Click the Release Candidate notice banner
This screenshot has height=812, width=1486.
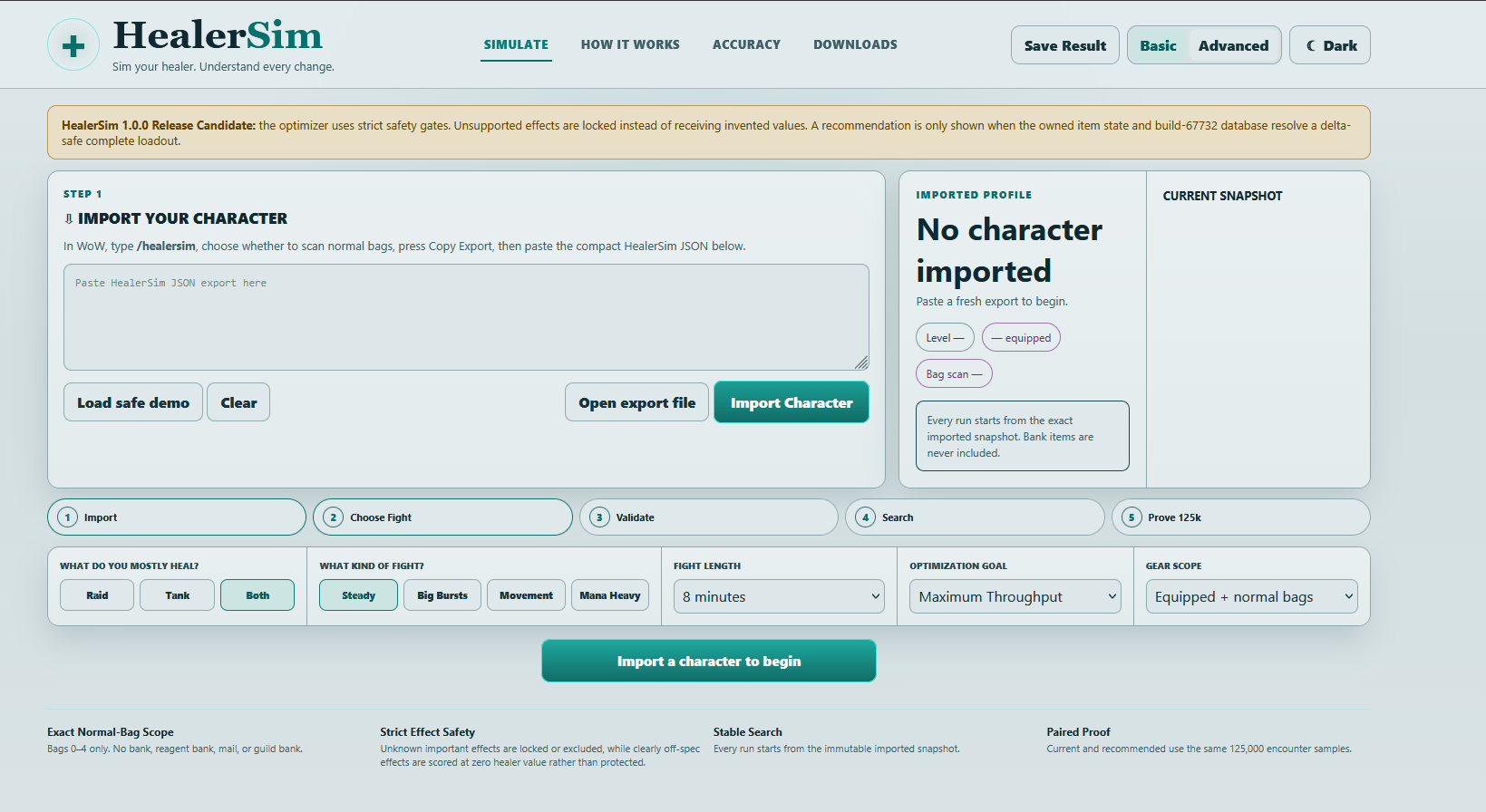[709, 132]
